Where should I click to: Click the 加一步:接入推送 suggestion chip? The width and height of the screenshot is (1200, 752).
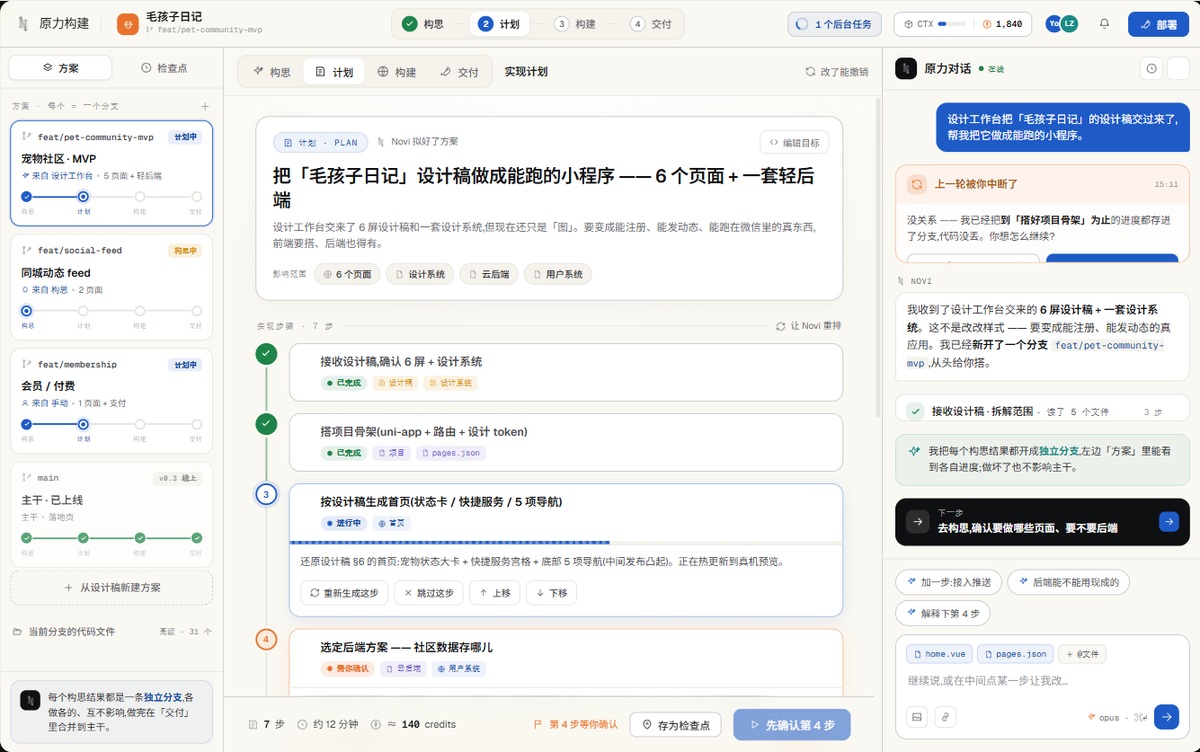947,582
